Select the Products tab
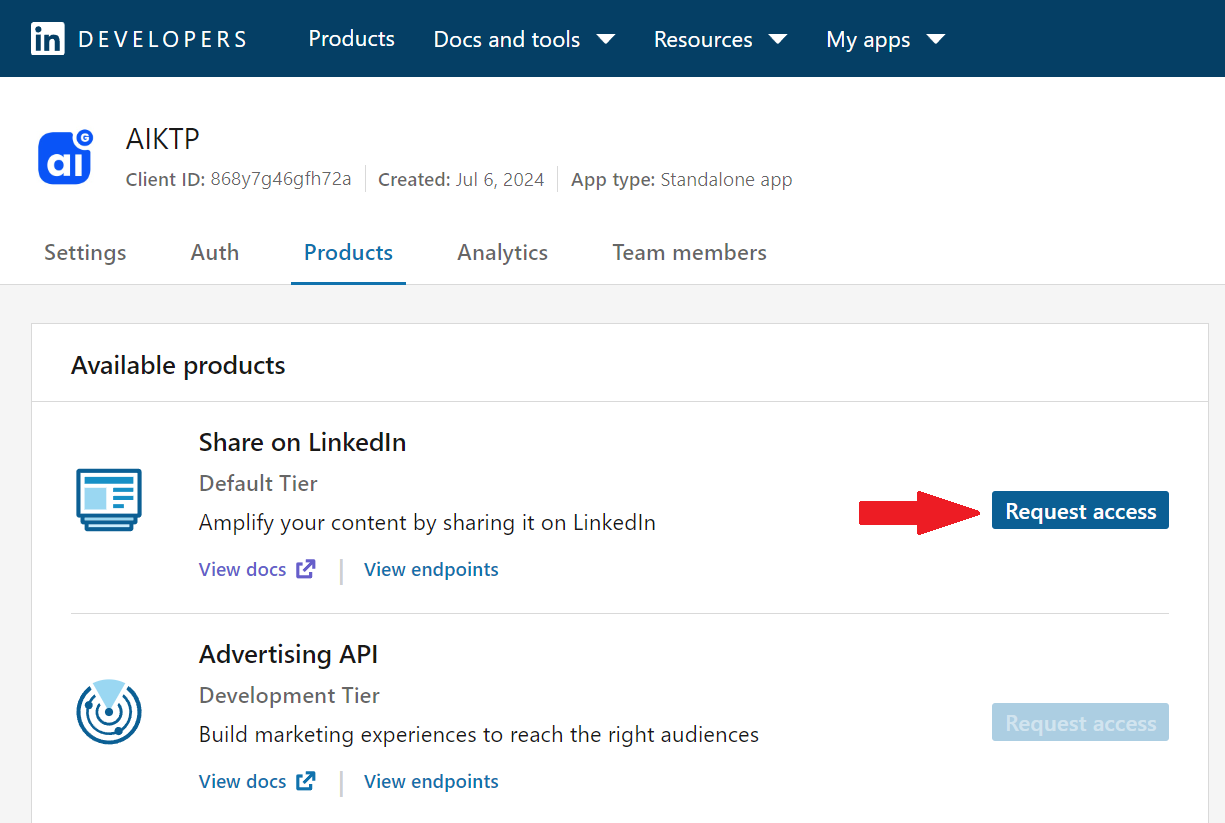 [x=348, y=253]
